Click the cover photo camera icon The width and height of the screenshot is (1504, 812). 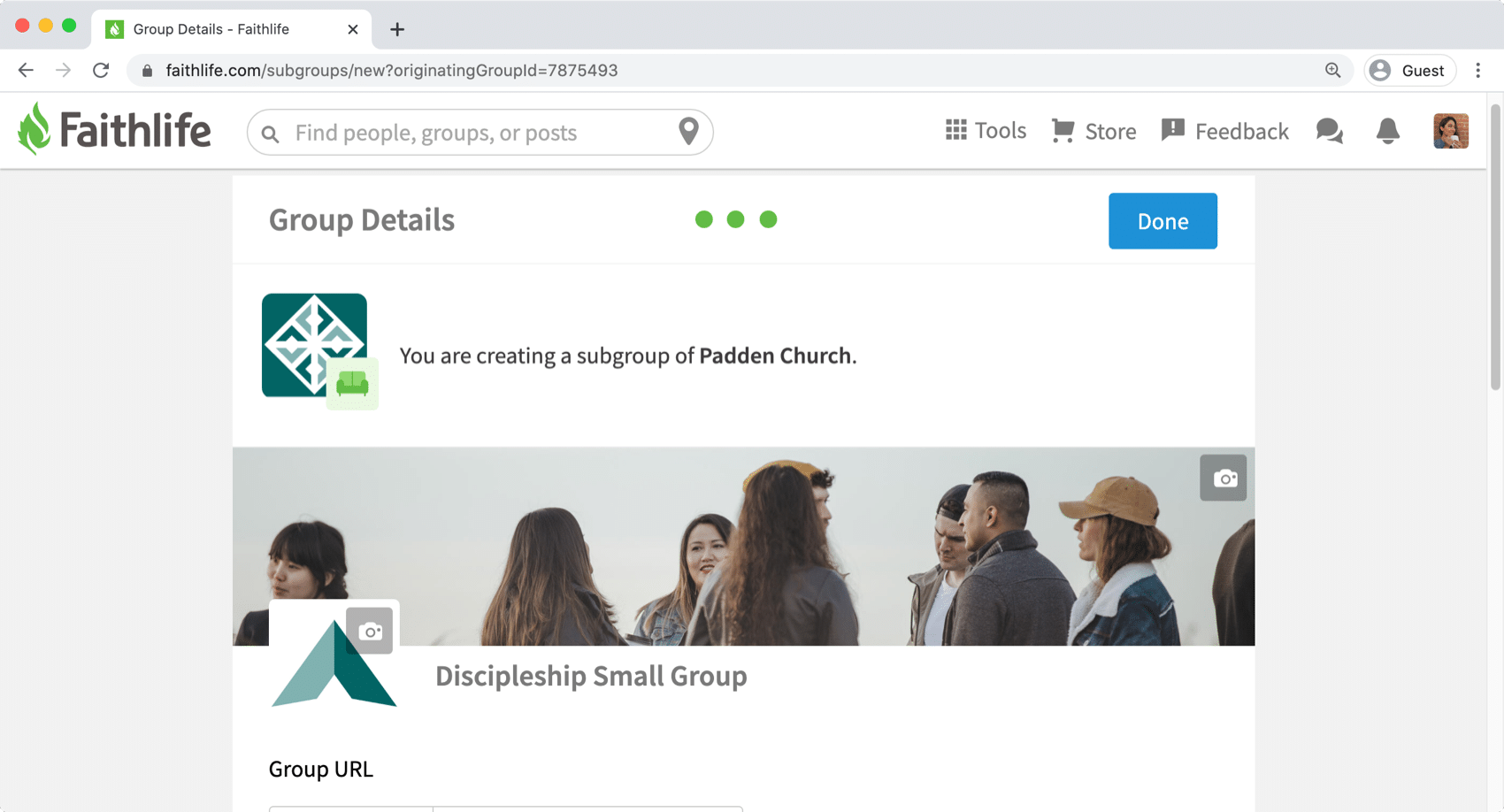1223,478
